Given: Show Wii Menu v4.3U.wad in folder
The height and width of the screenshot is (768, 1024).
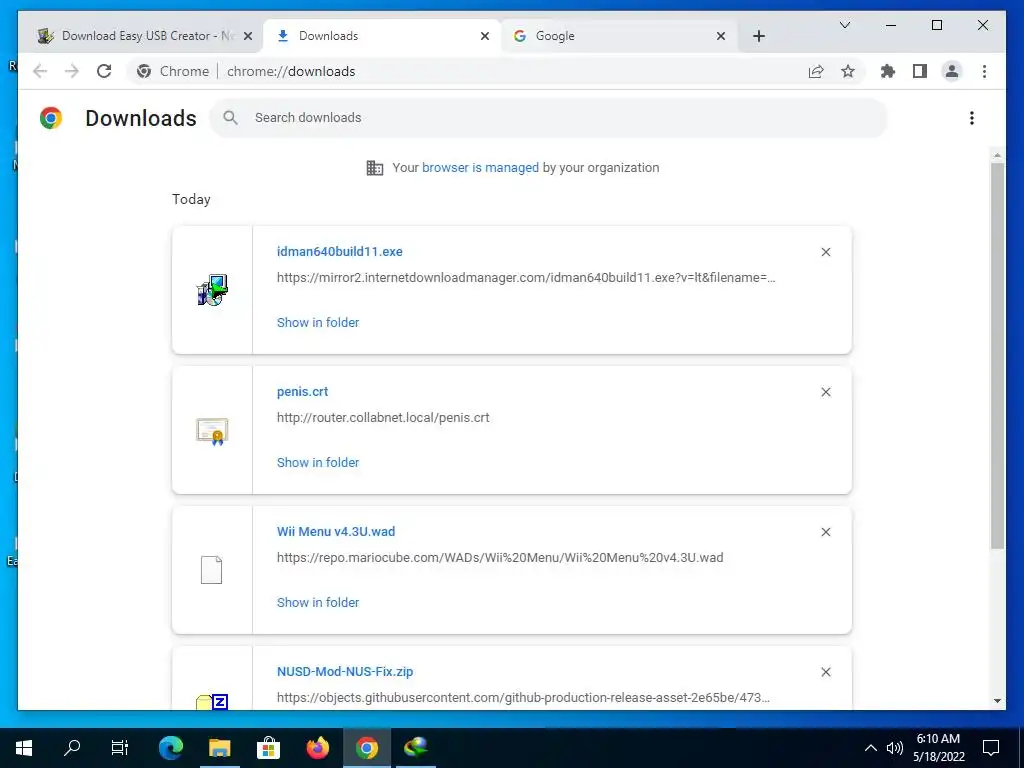Looking at the screenshot, I should coord(318,602).
